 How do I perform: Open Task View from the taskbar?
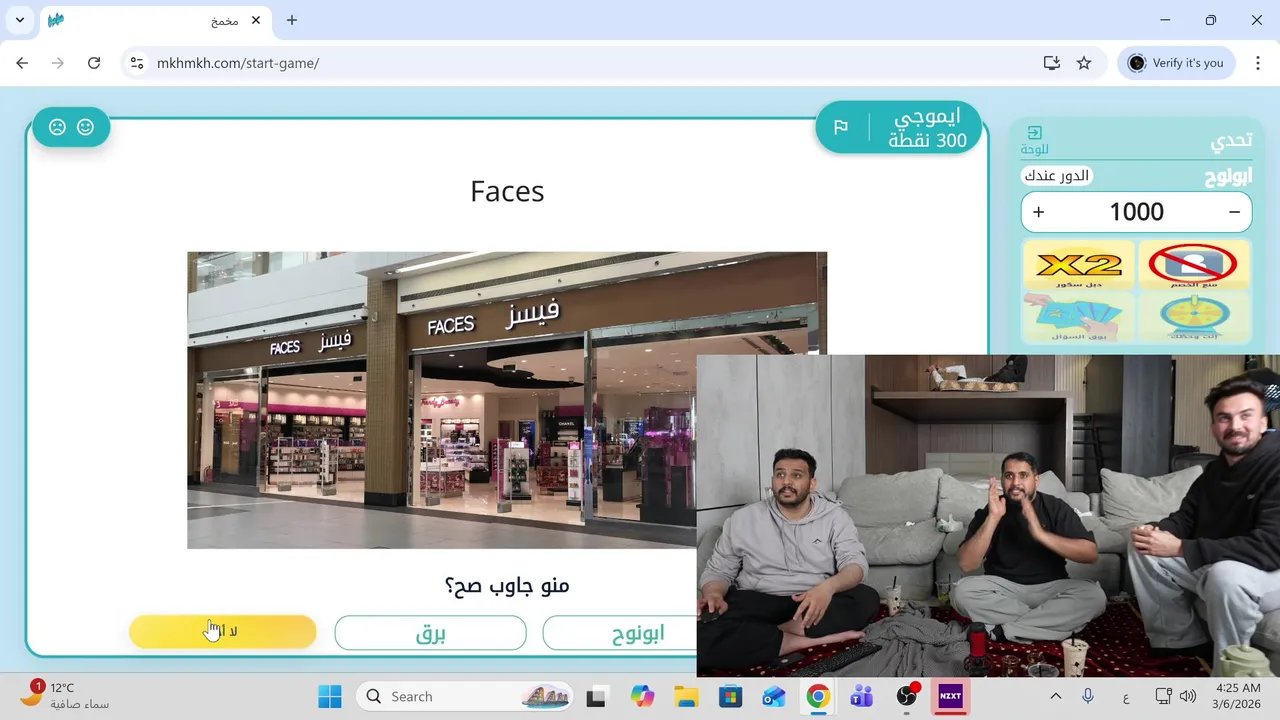pos(597,697)
